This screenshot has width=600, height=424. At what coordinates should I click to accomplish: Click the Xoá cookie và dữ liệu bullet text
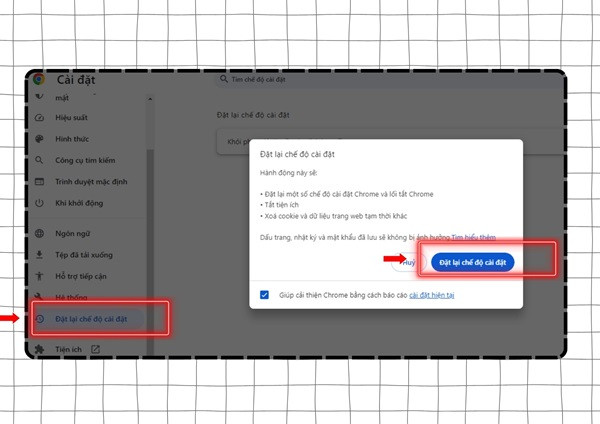pos(336,216)
